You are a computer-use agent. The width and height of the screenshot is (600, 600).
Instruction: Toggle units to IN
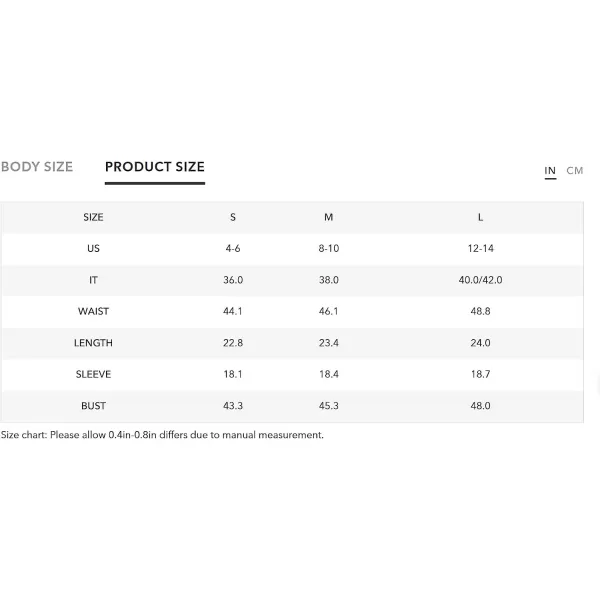coord(550,171)
